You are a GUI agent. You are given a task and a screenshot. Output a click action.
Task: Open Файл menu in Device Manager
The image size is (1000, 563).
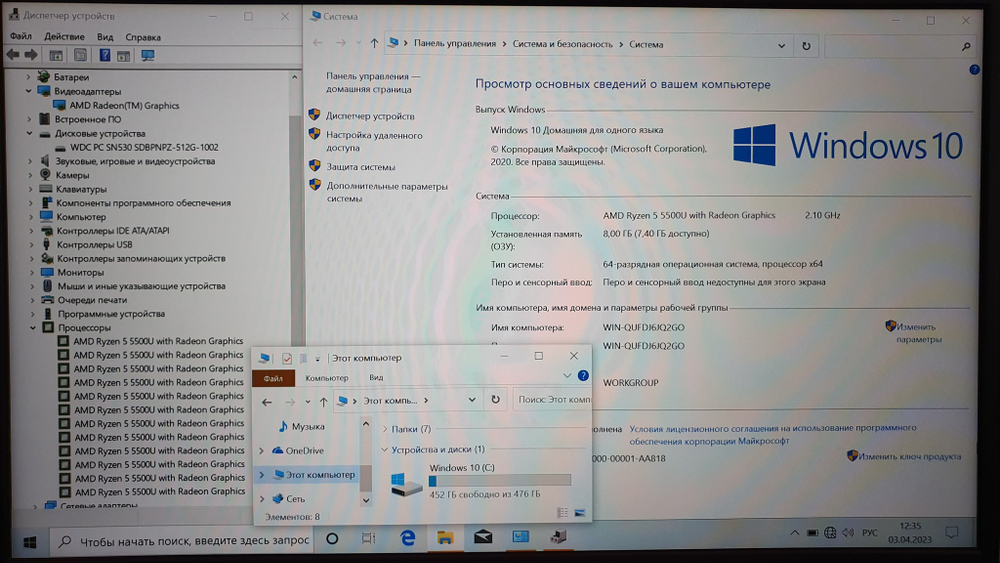(x=20, y=36)
